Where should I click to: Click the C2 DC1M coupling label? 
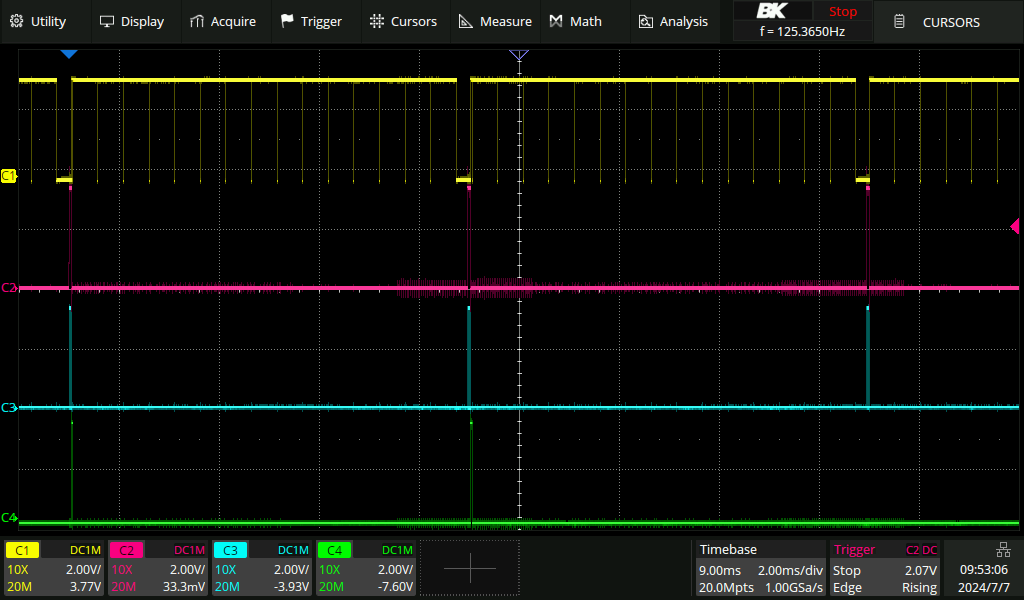click(x=189, y=550)
